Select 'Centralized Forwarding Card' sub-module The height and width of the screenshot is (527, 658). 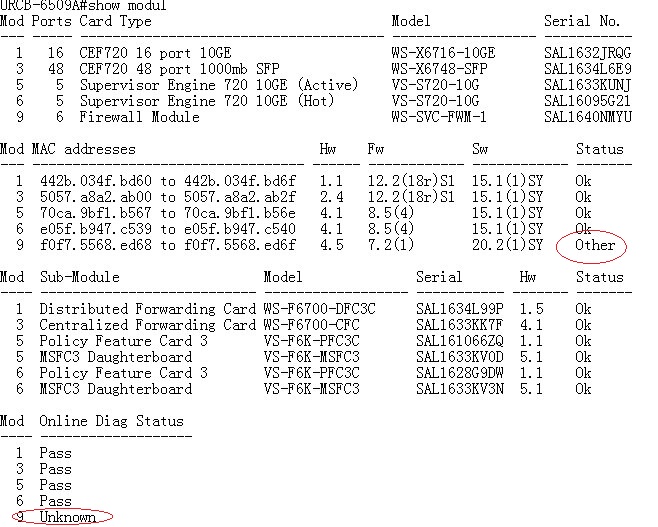tap(148, 325)
